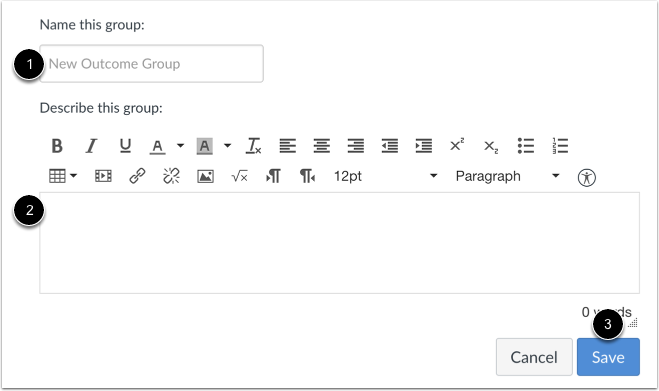The image size is (659, 391).
Task: Remove link with broken chain icon
Action: tap(171, 176)
